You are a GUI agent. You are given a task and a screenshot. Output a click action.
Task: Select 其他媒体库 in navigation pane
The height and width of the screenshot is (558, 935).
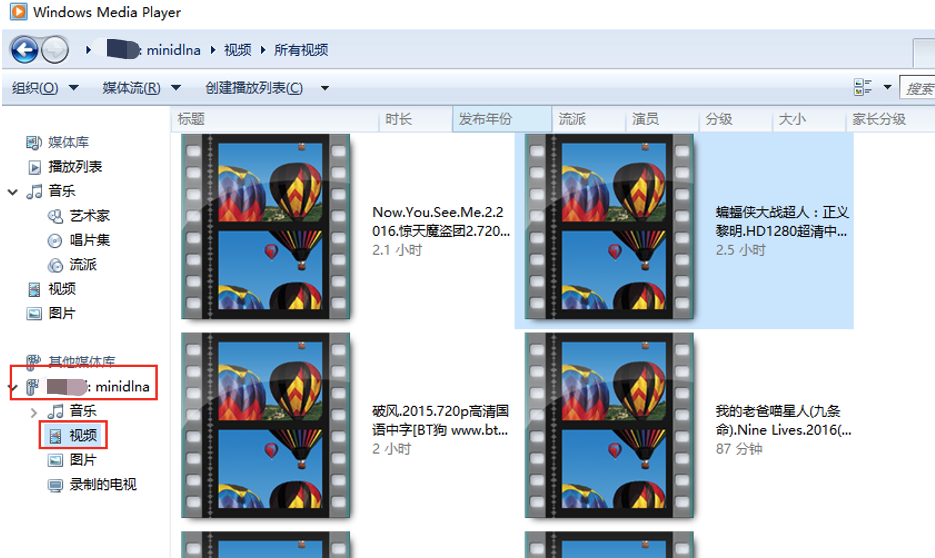[x=82, y=361]
